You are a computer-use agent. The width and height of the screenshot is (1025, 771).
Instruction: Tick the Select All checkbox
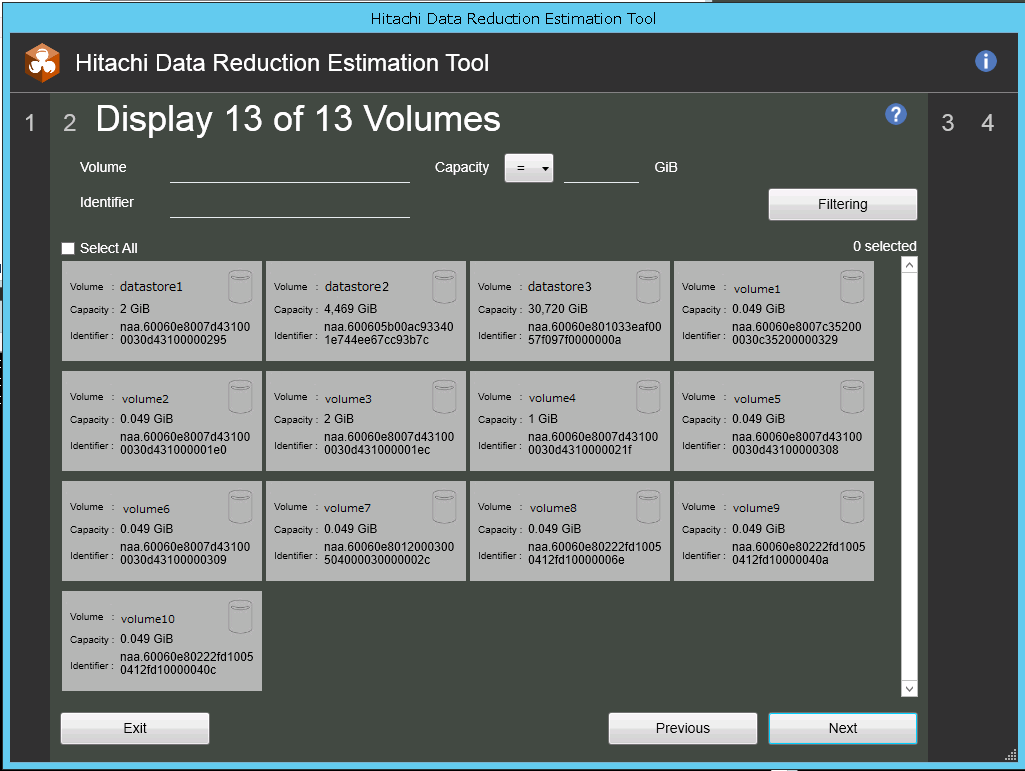point(68,248)
